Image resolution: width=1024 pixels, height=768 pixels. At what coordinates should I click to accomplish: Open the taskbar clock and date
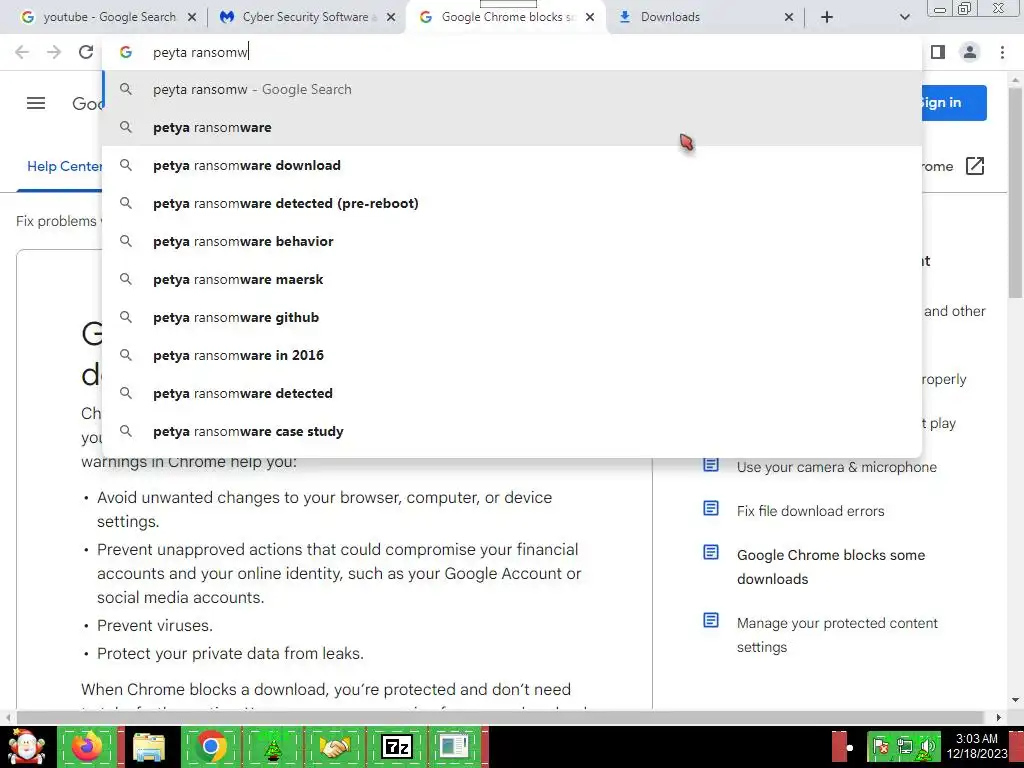(x=977, y=746)
